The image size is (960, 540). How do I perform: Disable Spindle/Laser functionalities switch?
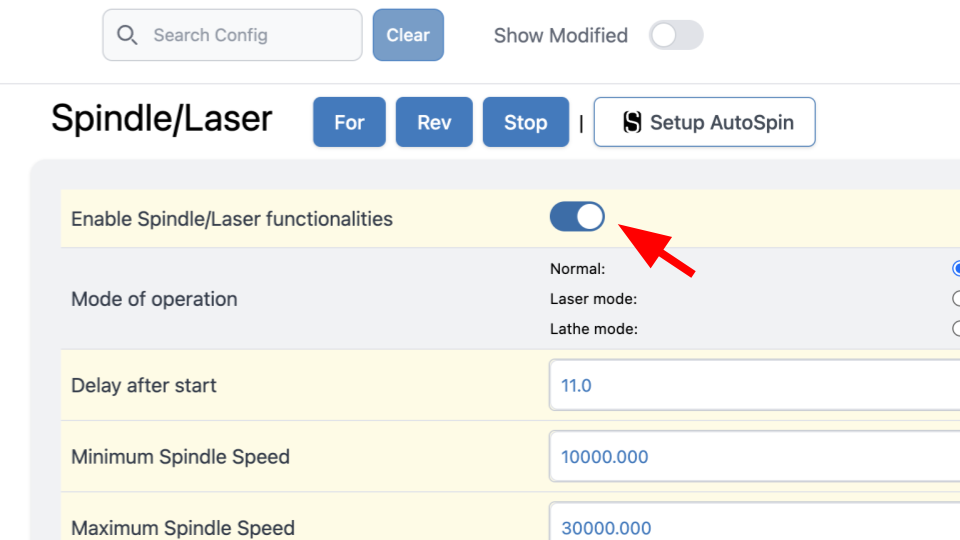click(x=577, y=217)
